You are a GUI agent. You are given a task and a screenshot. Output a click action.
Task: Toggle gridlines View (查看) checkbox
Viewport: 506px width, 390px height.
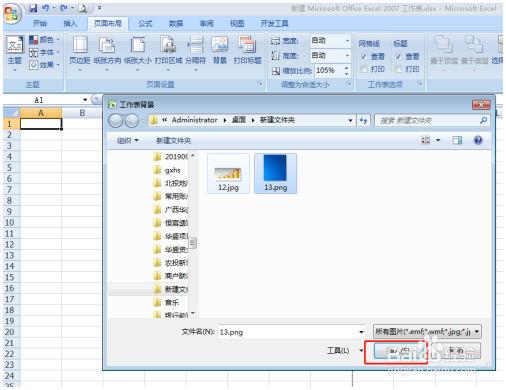pos(364,57)
